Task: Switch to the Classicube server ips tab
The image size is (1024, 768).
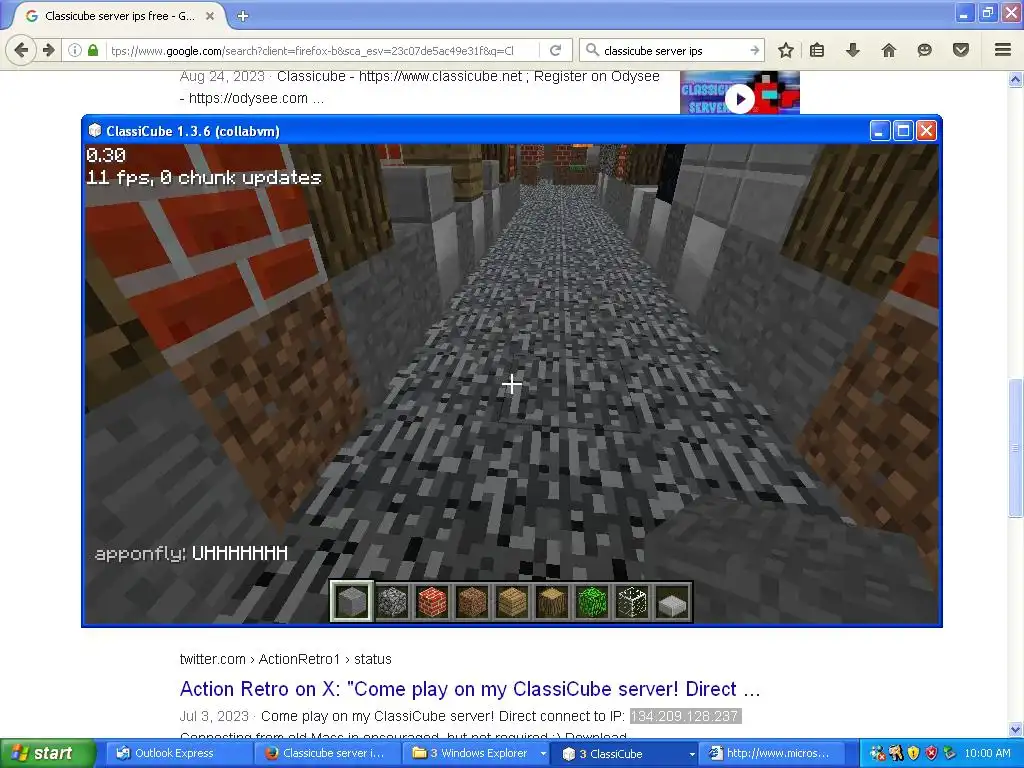Action: (118, 16)
